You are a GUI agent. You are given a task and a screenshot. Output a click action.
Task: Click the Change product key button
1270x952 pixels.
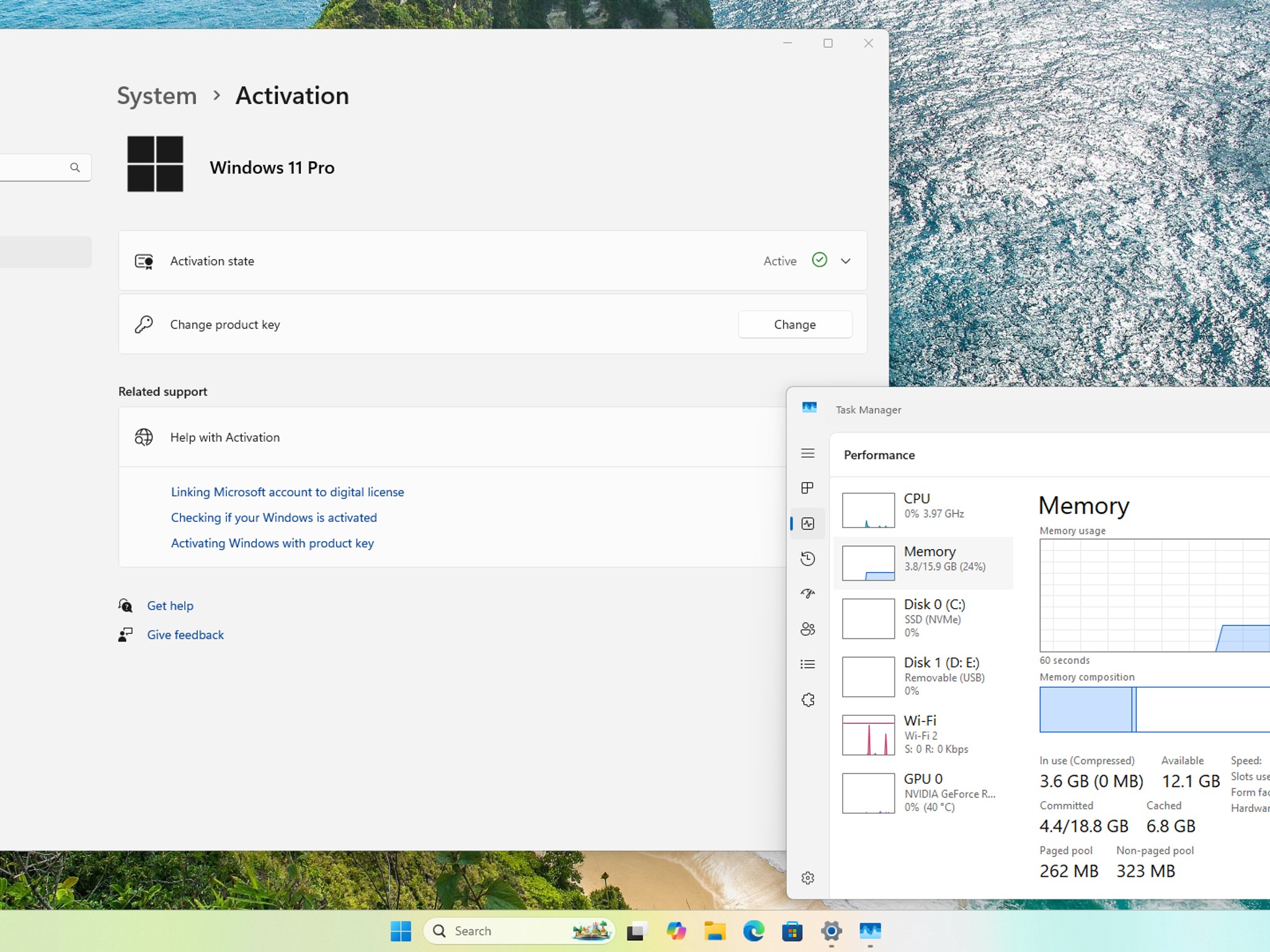[795, 324]
